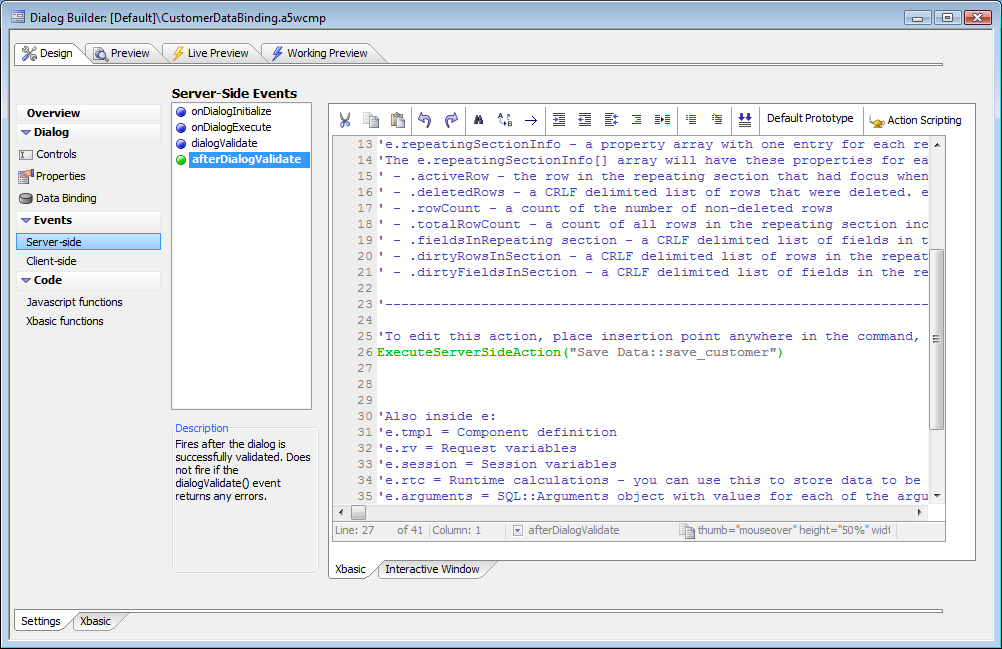Click the green right-align lines icon
The width and height of the screenshot is (1002, 649).
636,119
